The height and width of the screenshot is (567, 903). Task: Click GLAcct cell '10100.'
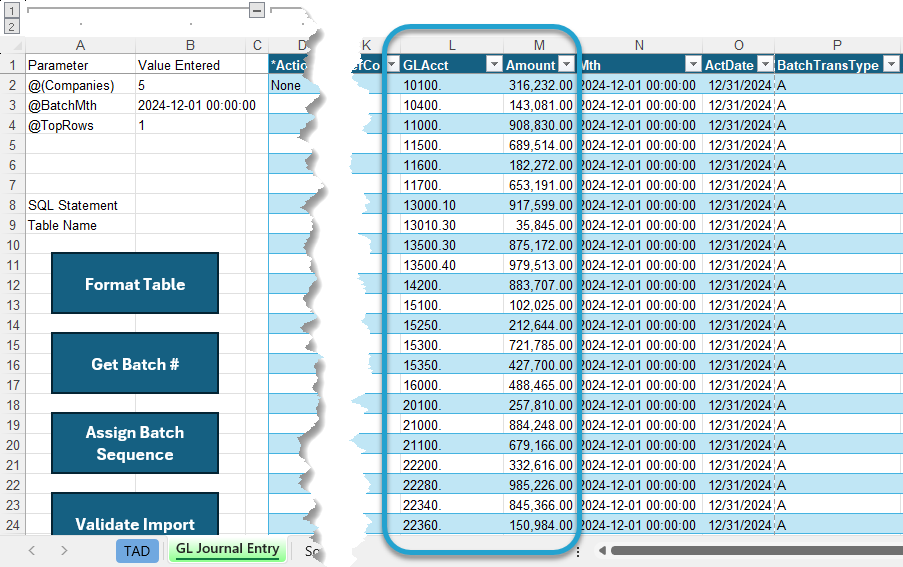click(x=452, y=85)
